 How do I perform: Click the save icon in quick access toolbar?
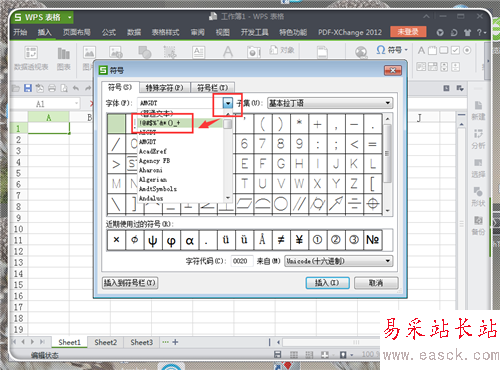28,88
